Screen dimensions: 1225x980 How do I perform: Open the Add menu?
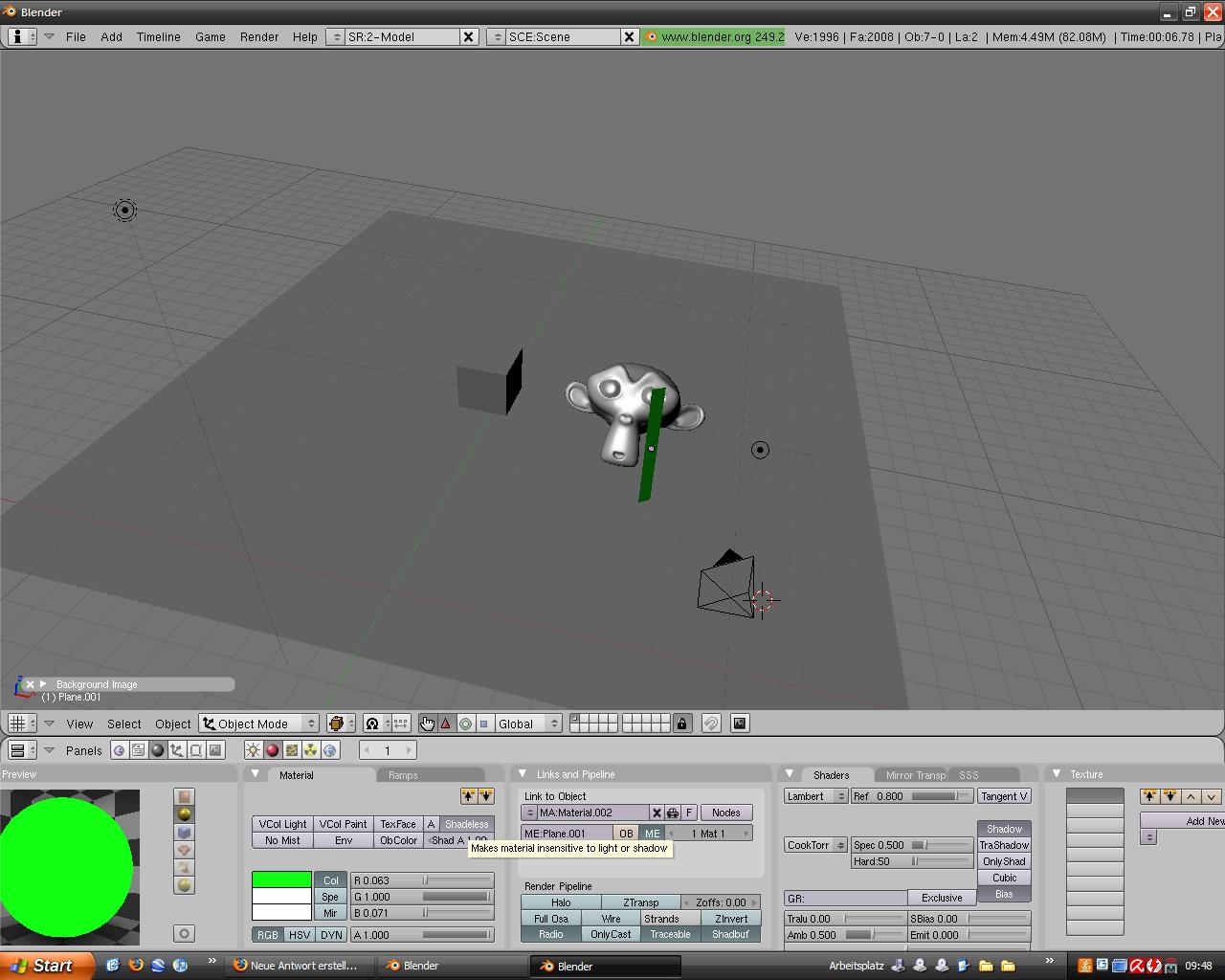click(x=111, y=36)
